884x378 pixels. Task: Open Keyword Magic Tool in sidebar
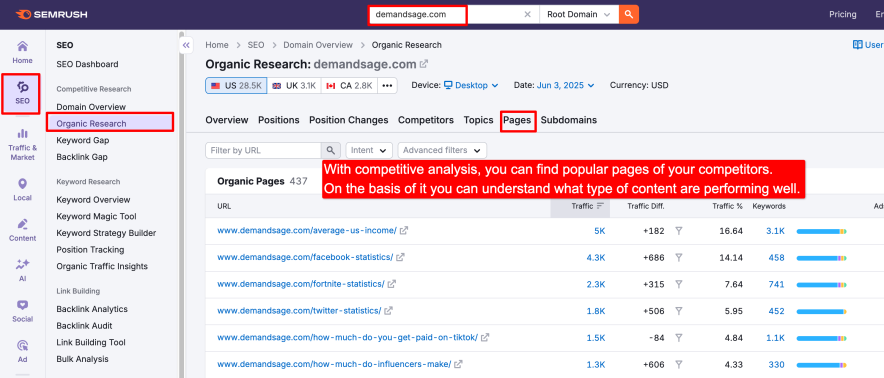click(x=96, y=216)
